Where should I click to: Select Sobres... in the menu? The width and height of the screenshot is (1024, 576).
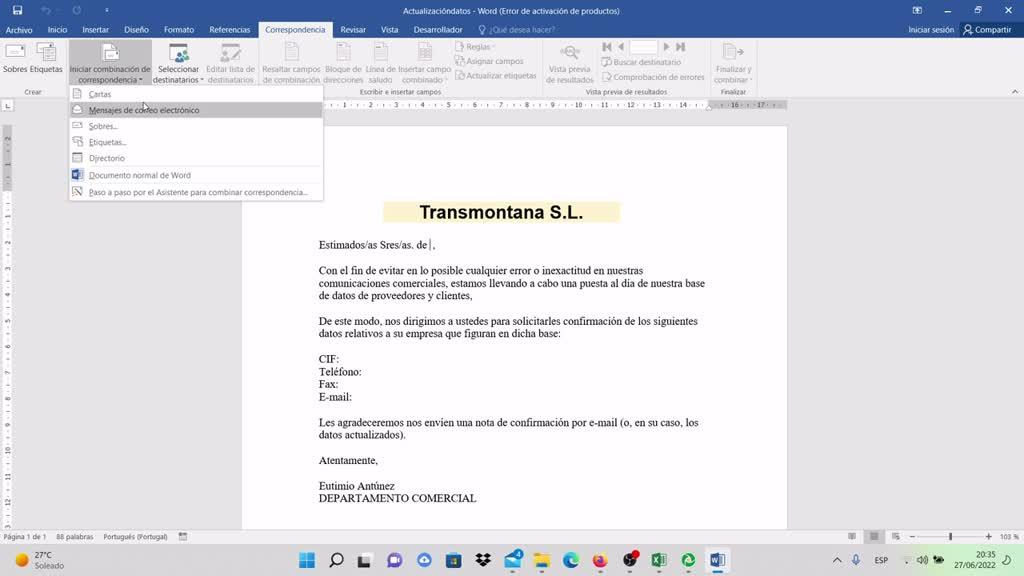(196, 126)
